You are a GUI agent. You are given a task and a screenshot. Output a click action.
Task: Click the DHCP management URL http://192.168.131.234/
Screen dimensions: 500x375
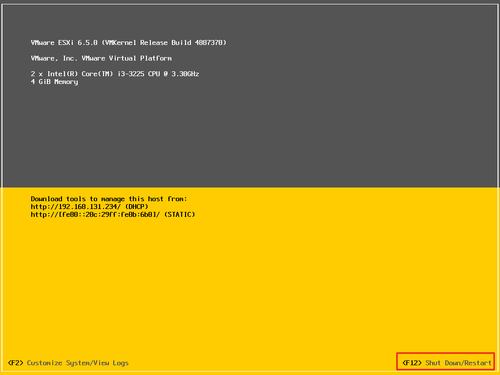pos(76,207)
